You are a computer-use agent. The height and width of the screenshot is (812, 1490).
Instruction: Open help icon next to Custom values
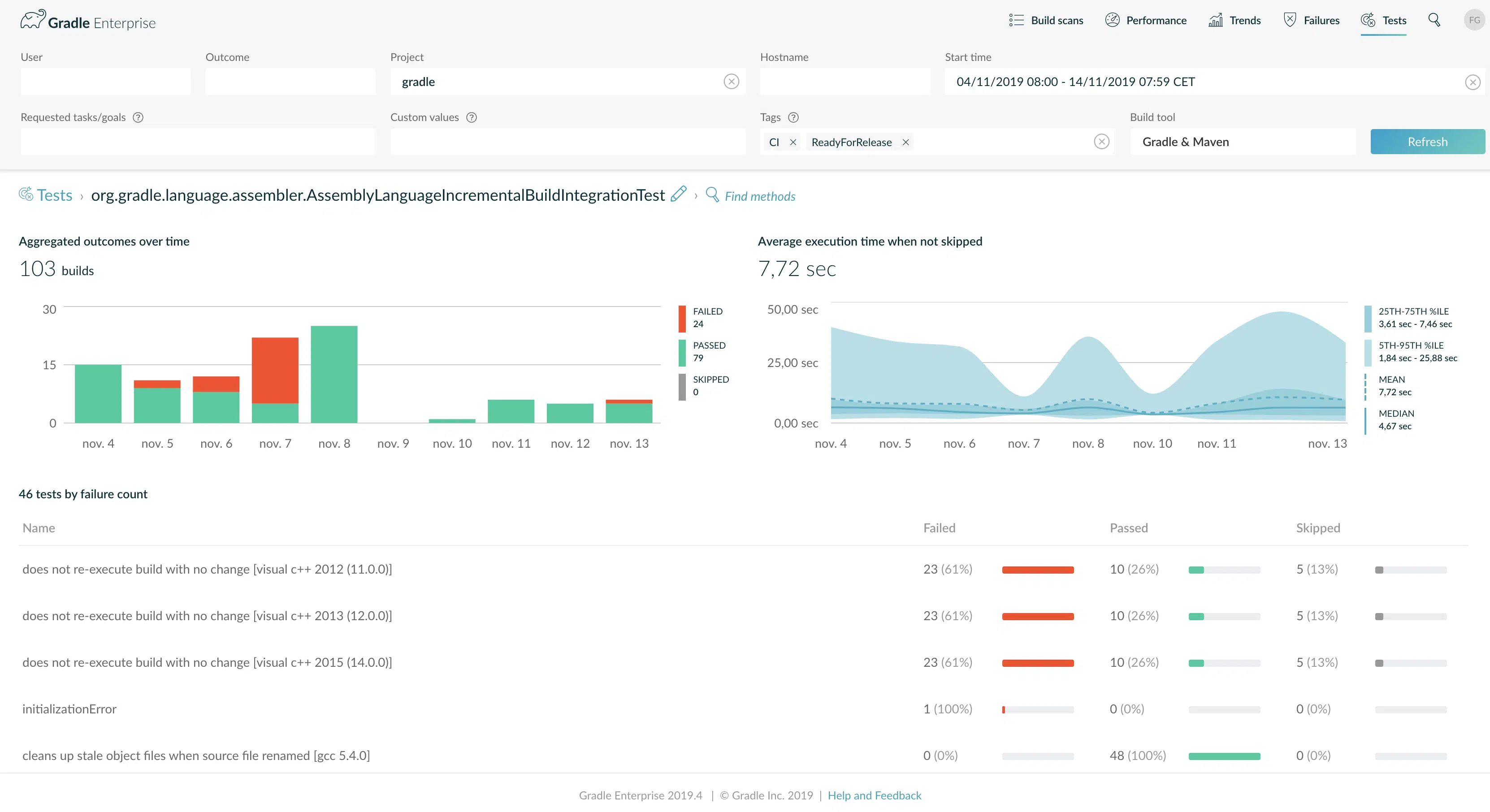(472, 117)
